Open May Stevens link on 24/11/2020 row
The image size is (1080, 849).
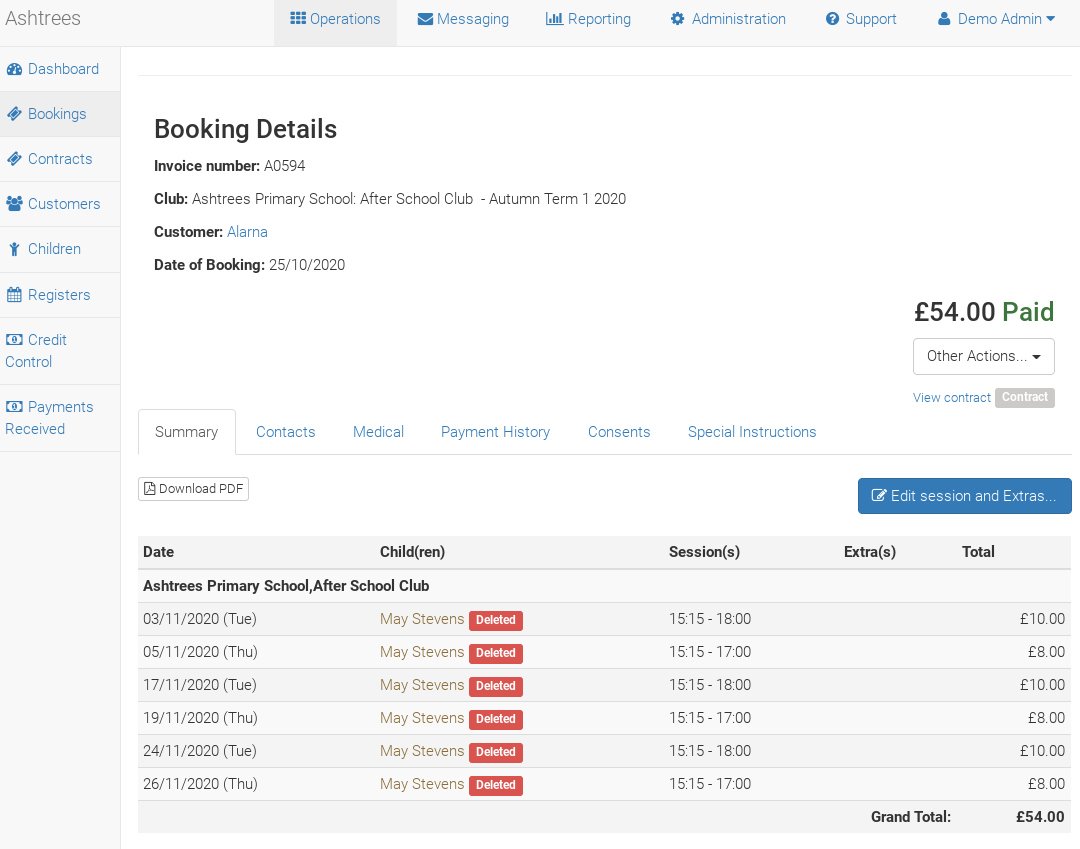(422, 751)
